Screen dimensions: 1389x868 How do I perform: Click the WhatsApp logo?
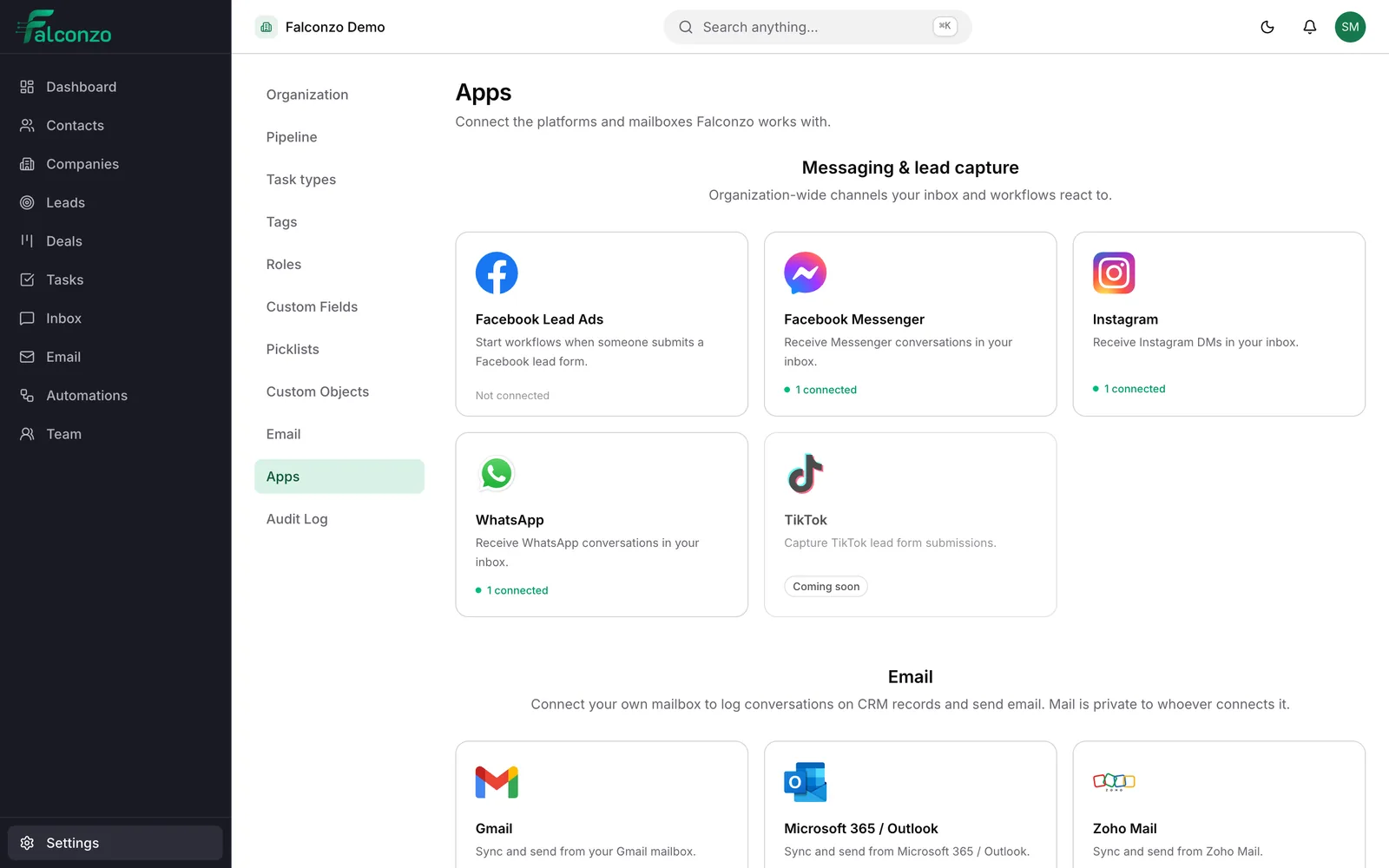click(x=497, y=474)
